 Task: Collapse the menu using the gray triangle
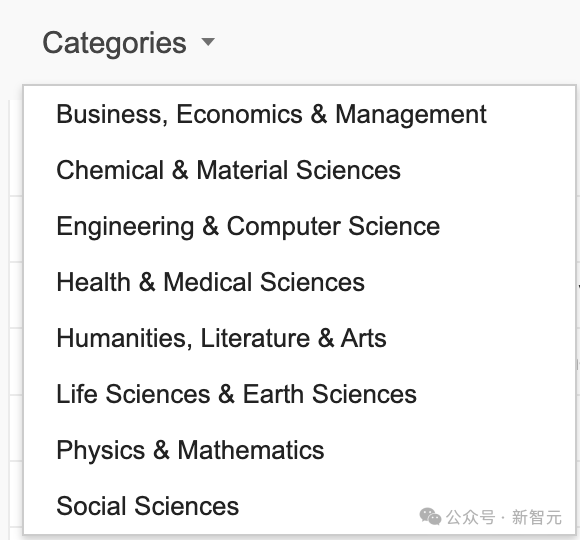coord(208,42)
